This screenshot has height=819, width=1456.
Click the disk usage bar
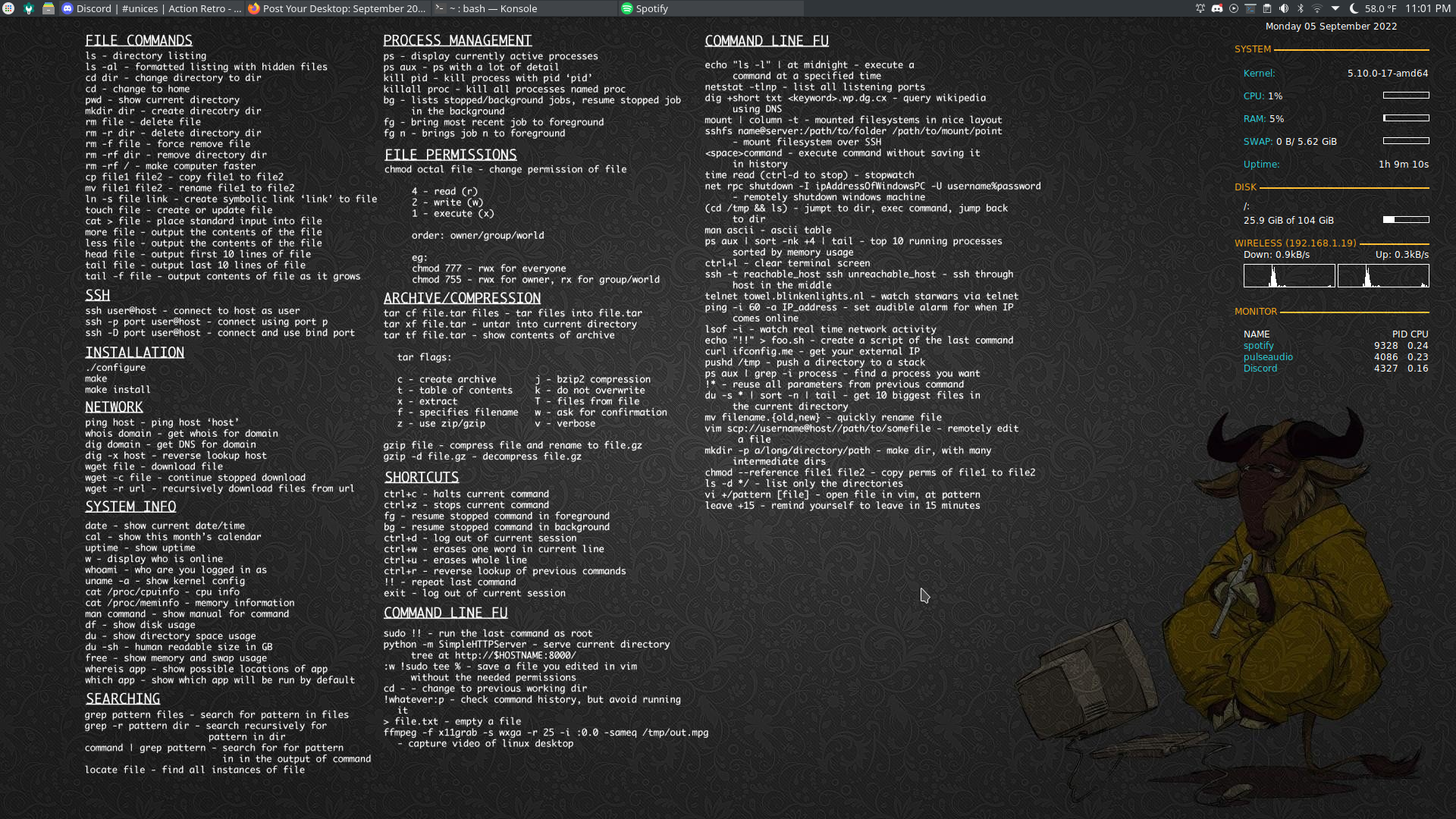point(1406,220)
